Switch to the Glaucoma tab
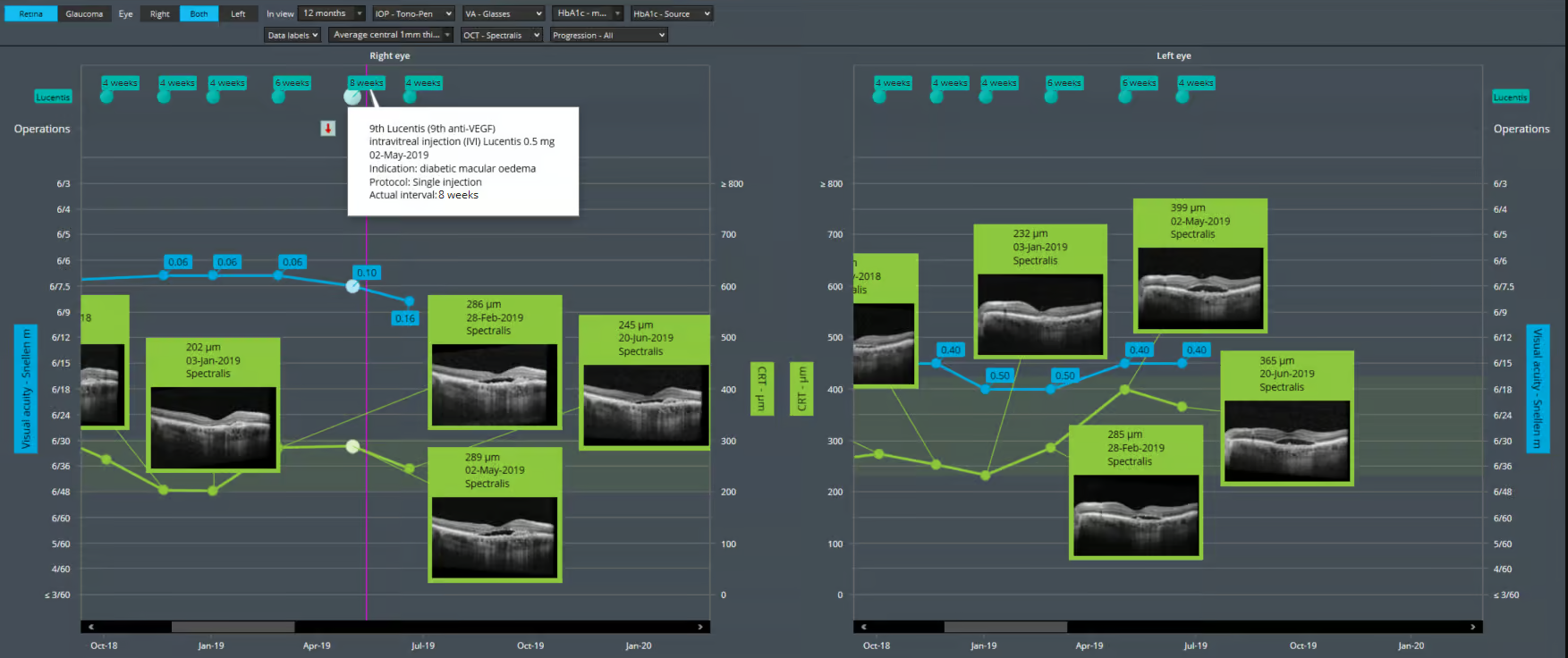The height and width of the screenshot is (658, 1568). pos(84,13)
